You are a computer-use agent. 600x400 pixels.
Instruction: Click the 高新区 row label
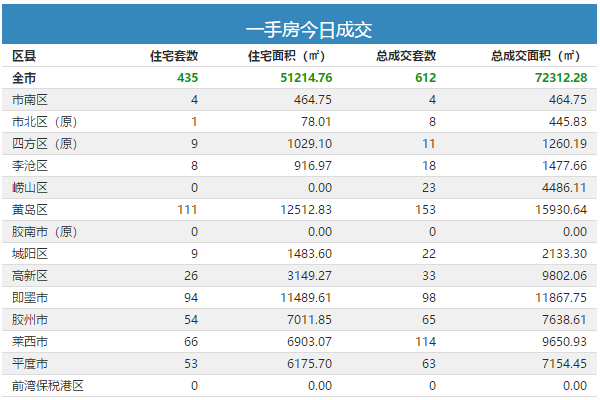point(30,276)
